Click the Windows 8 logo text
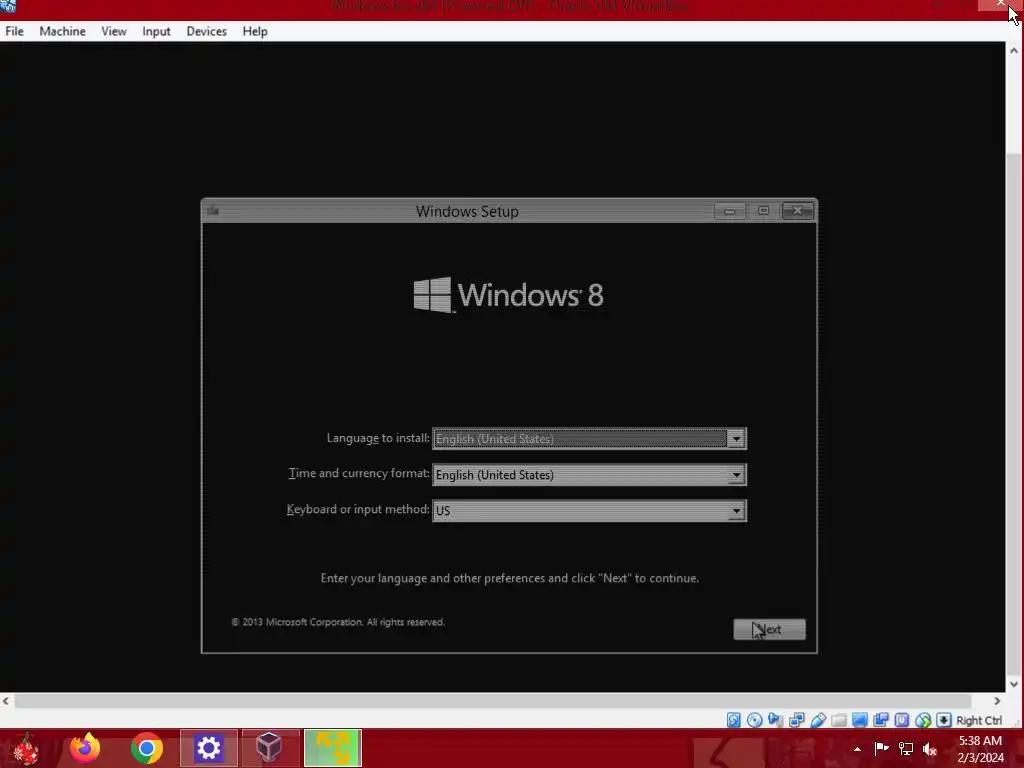Image resolution: width=1024 pixels, height=768 pixels. [531, 295]
